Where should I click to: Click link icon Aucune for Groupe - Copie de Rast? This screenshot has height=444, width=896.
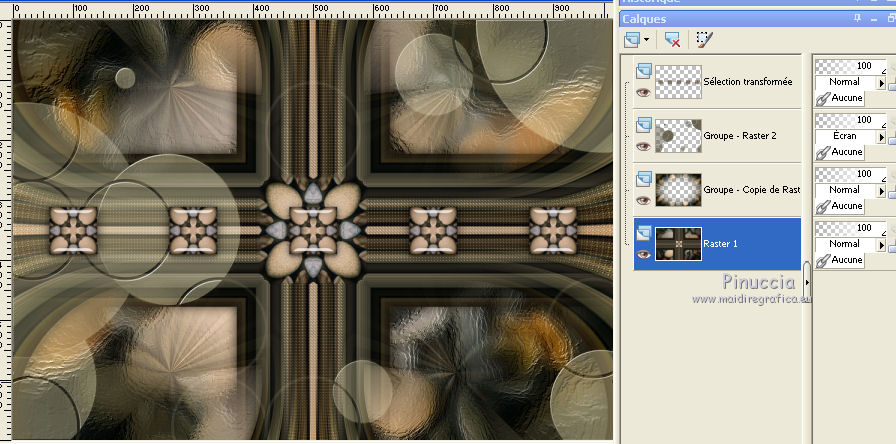tap(839, 206)
